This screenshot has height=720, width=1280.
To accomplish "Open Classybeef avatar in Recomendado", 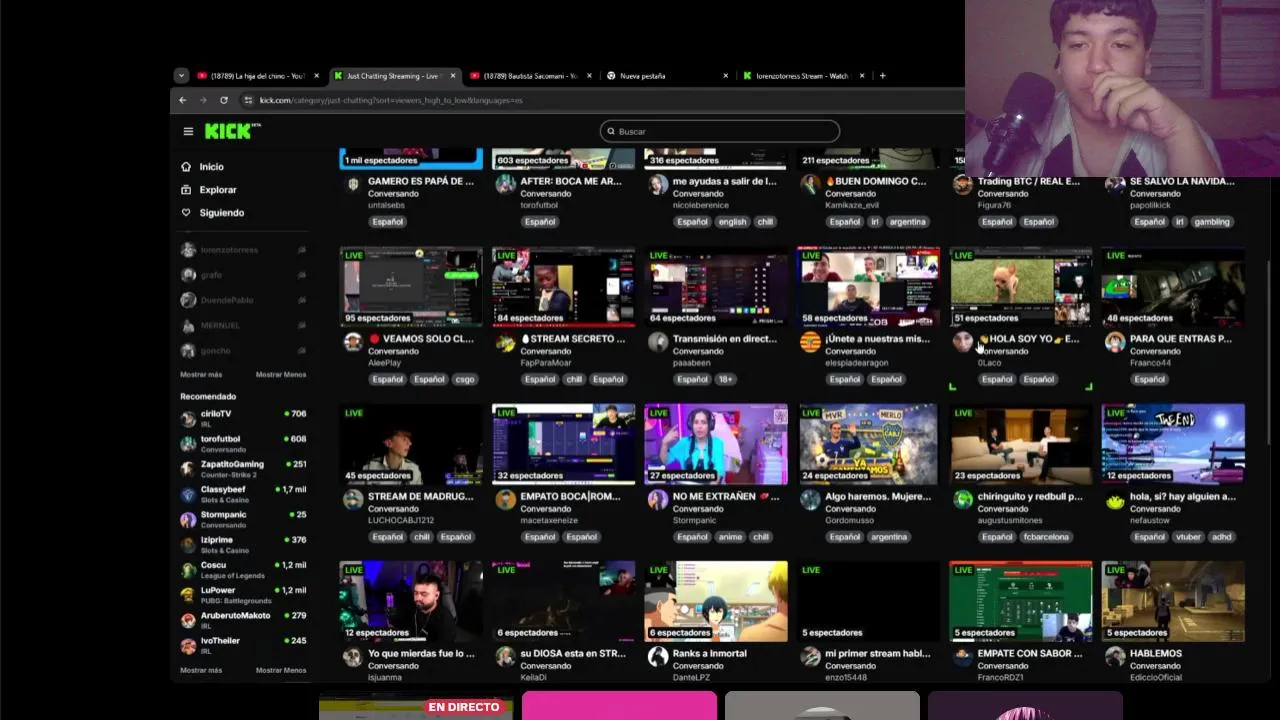I will (x=188, y=494).
